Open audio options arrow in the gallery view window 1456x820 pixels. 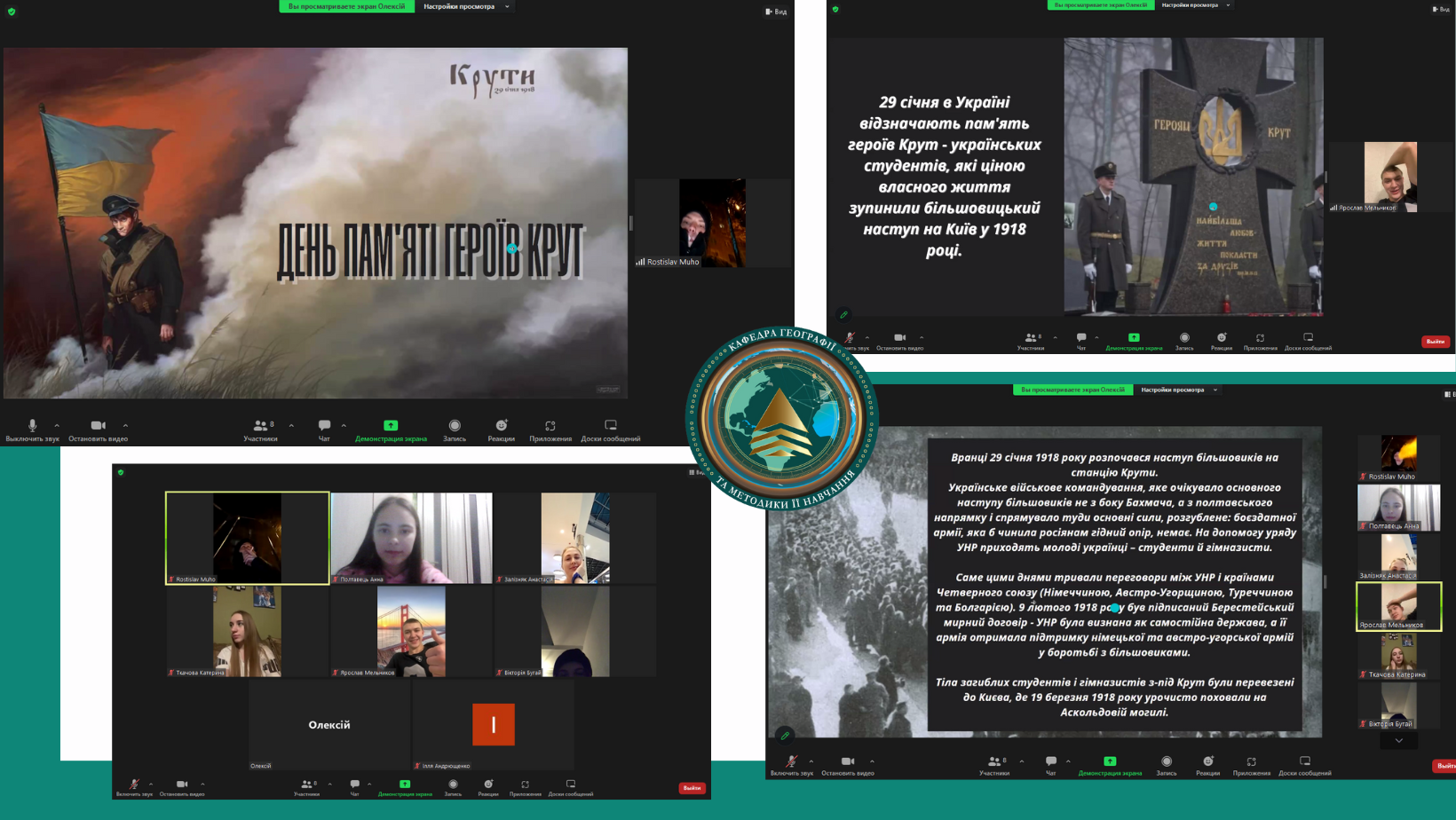[x=151, y=784]
